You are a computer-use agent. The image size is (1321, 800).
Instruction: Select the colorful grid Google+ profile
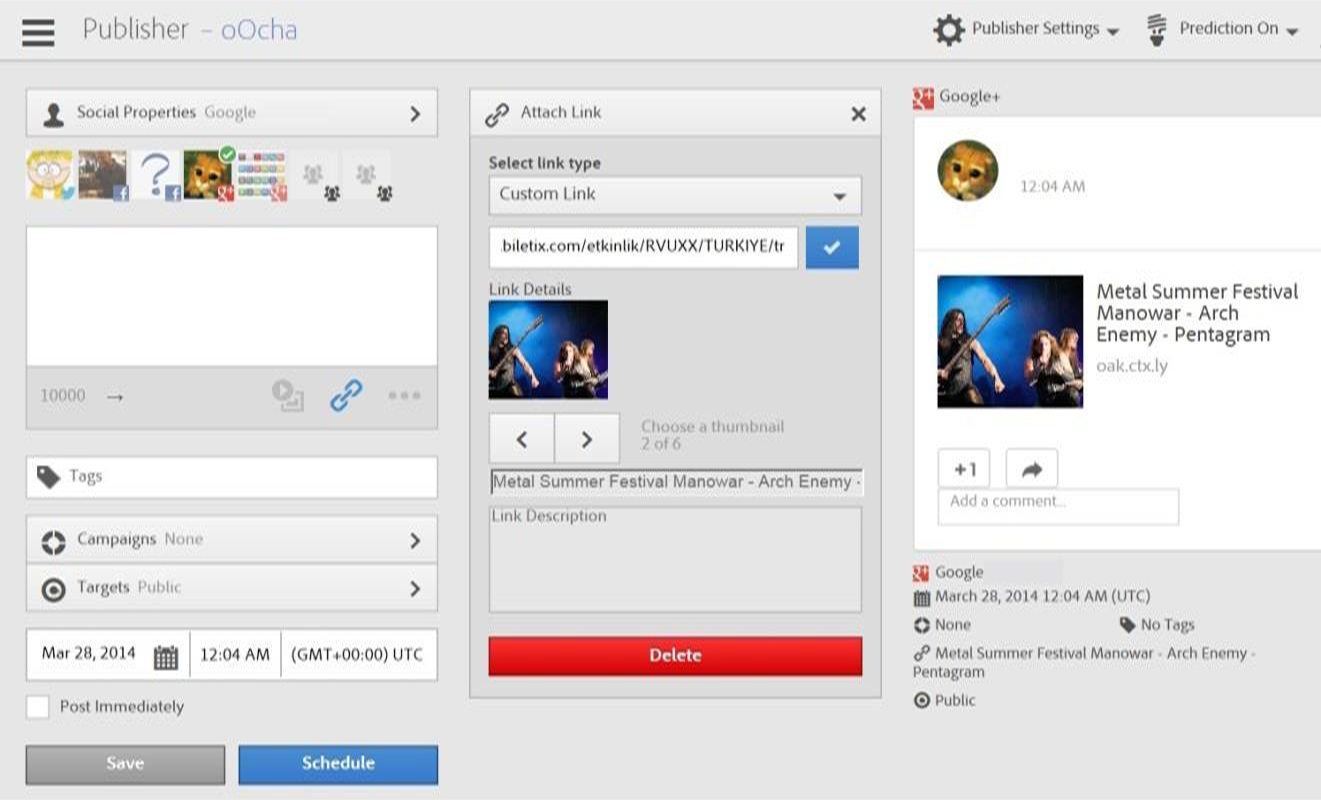pyautogui.click(x=261, y=175)
